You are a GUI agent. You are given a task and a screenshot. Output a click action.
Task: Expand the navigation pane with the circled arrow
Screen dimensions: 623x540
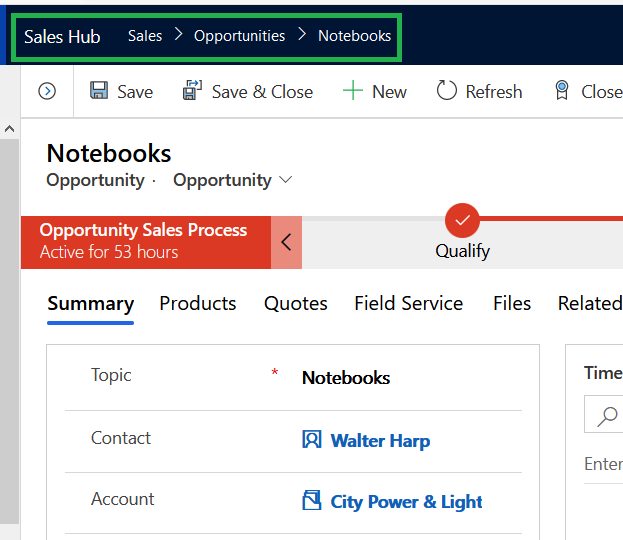pyautogui.click(x=47, y=91)
